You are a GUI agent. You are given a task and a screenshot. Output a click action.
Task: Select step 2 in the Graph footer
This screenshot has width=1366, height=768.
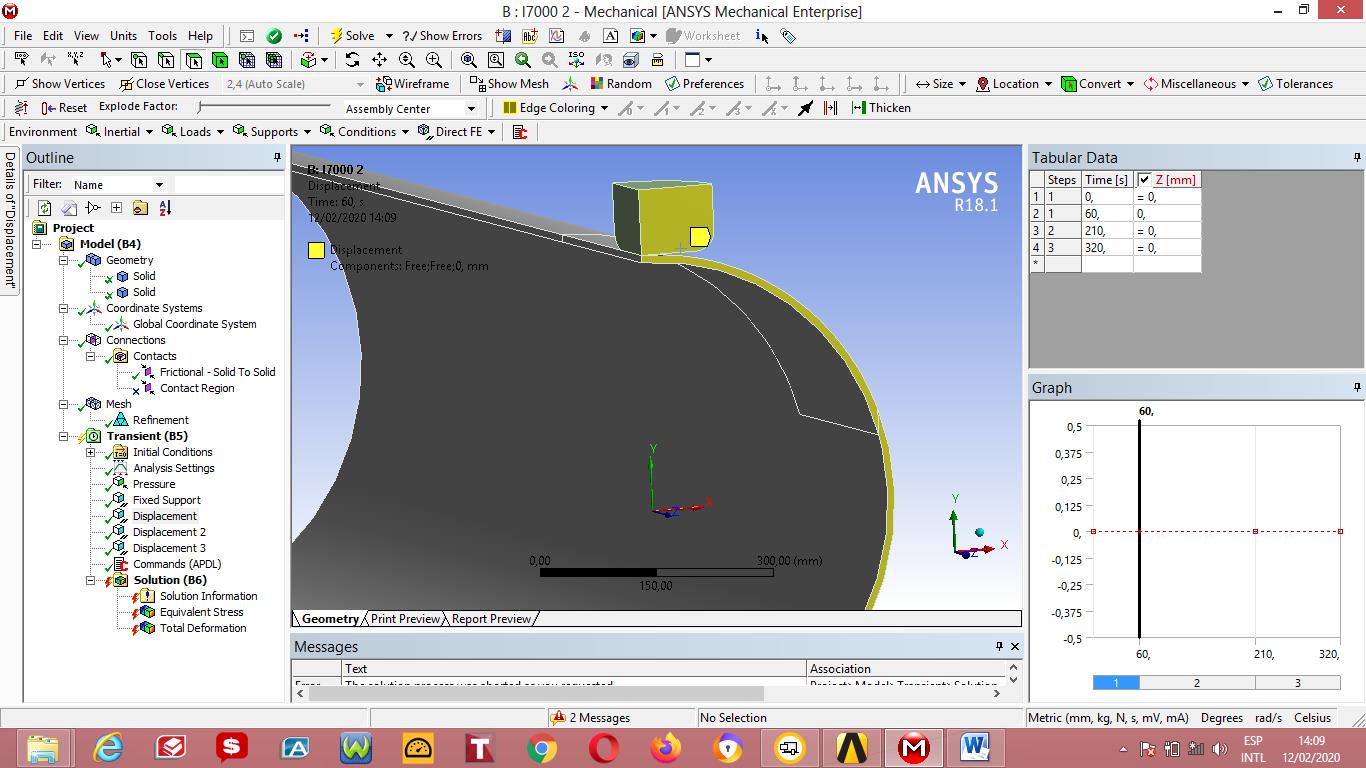click(1197, 682)
